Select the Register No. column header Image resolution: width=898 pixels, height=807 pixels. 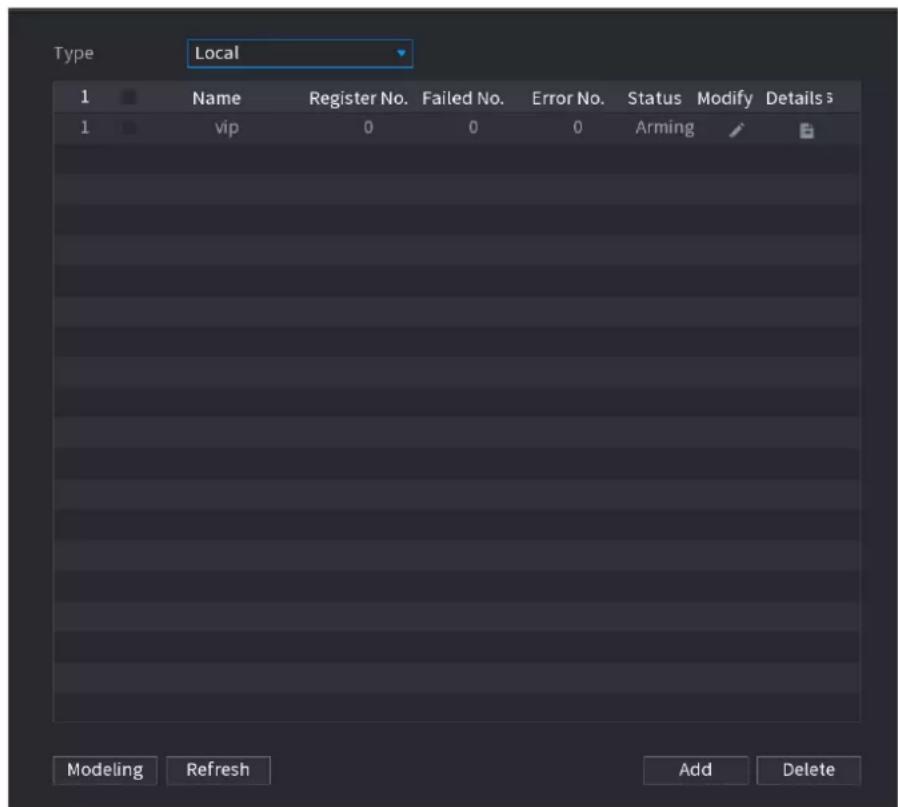click(359, 98)
